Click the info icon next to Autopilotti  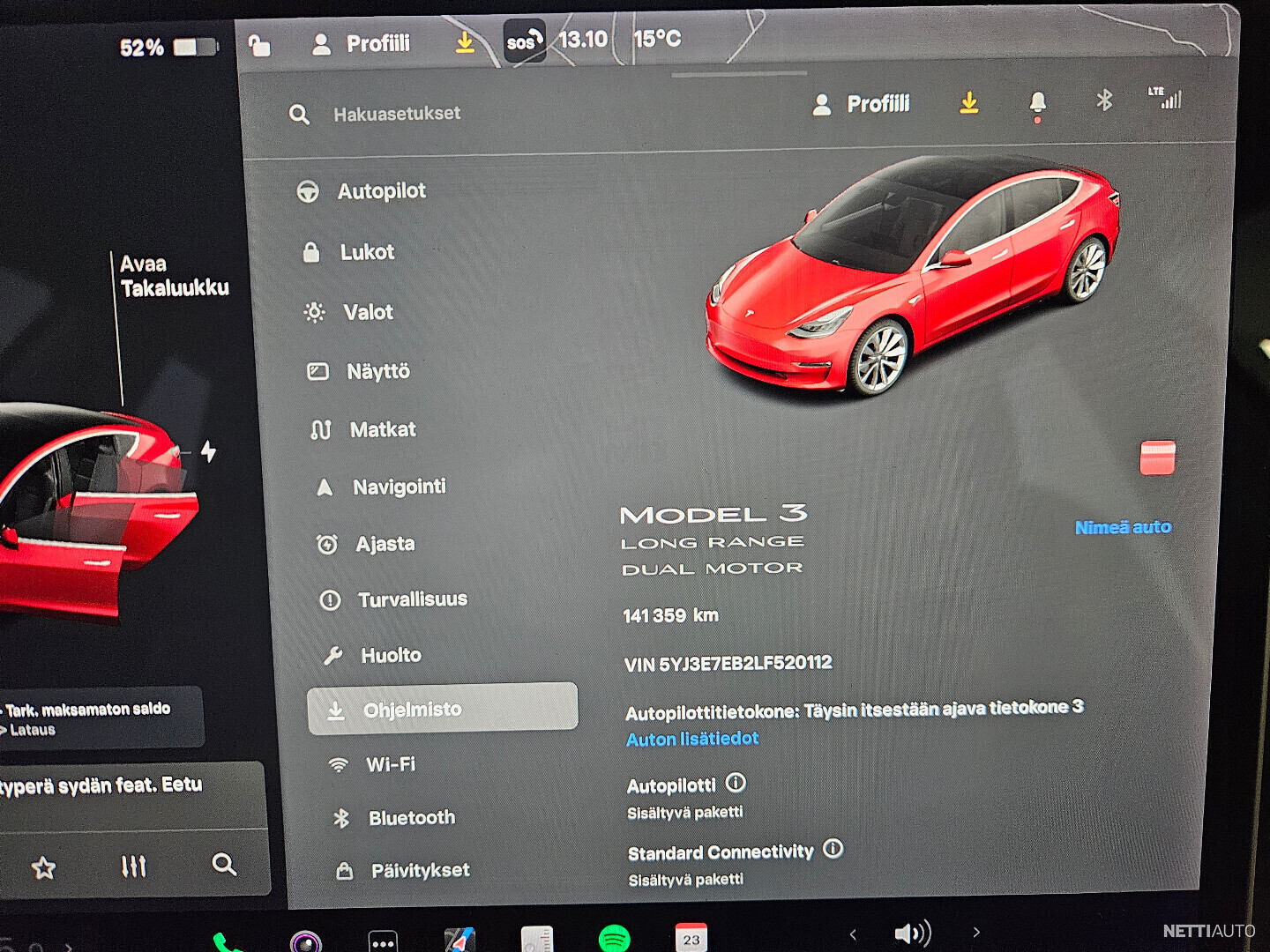[736, 783]
